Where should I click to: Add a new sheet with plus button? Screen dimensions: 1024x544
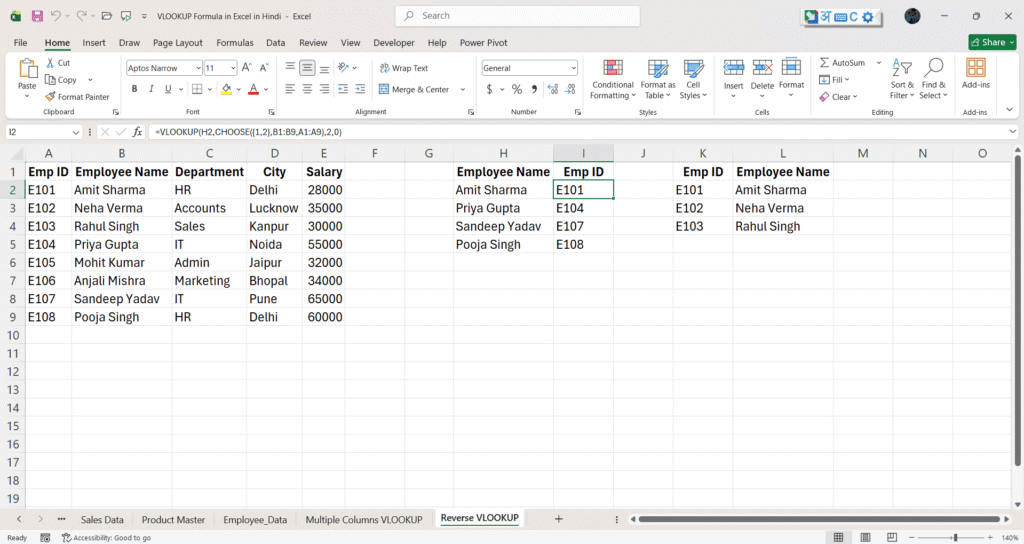558,519
